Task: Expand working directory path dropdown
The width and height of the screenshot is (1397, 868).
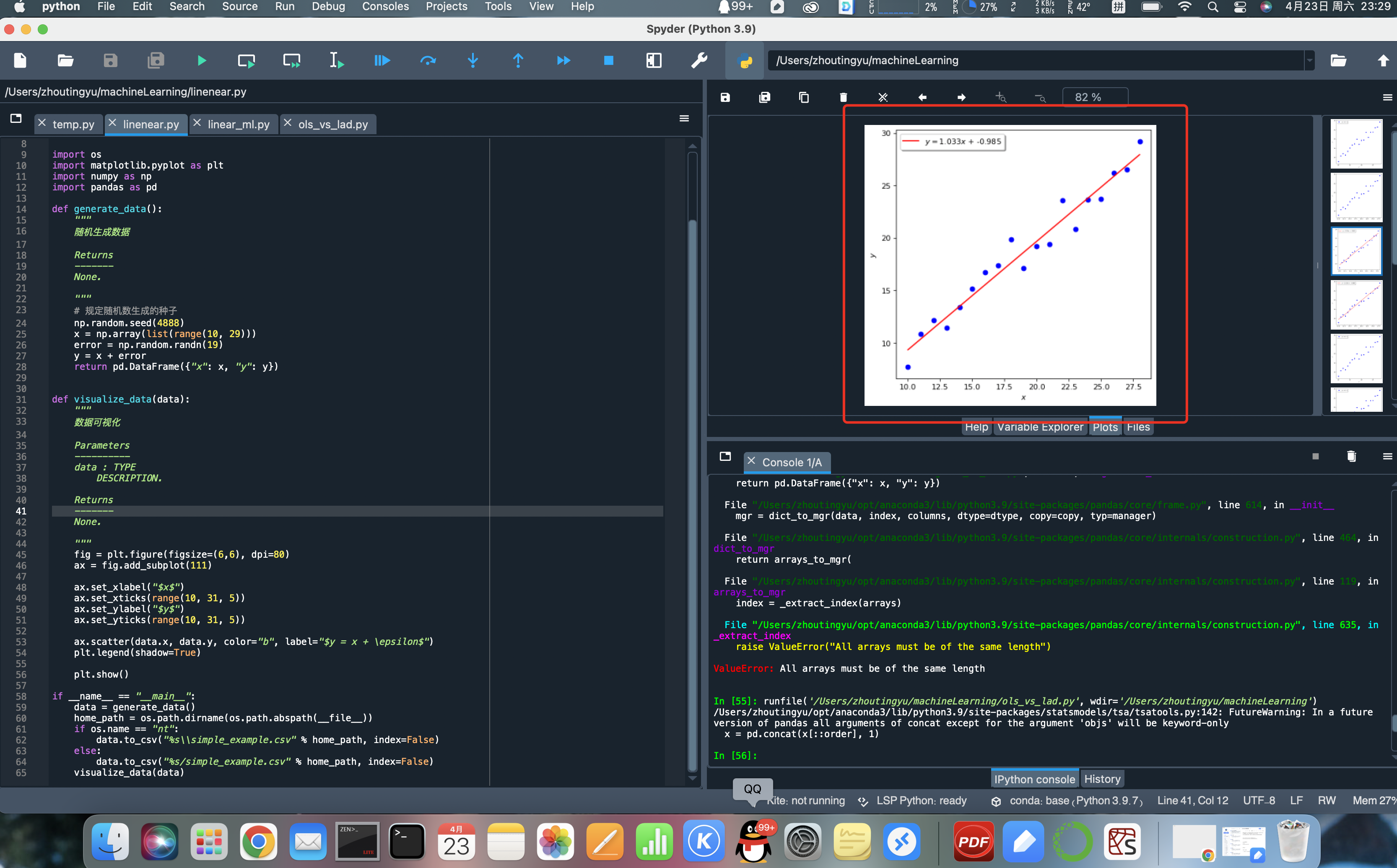Action: (1309, 60)
